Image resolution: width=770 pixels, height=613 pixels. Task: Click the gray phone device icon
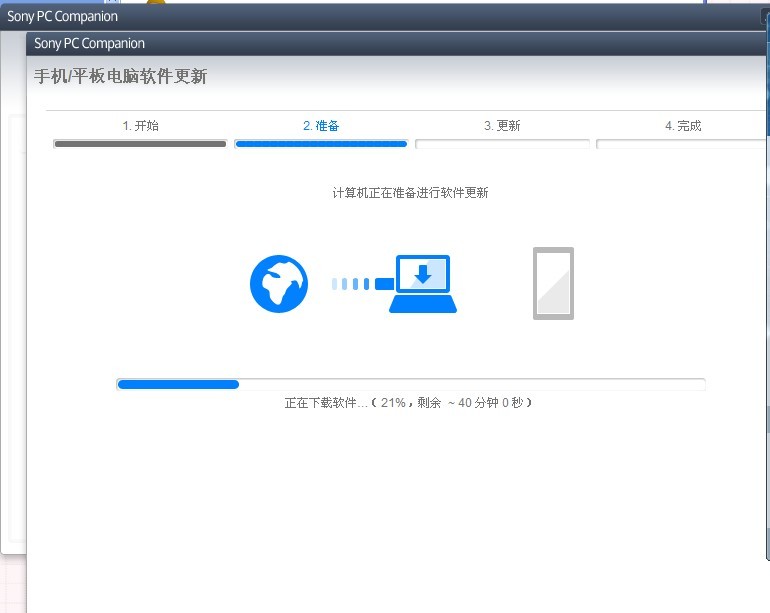pyautogui.click(x=553, y=283)
